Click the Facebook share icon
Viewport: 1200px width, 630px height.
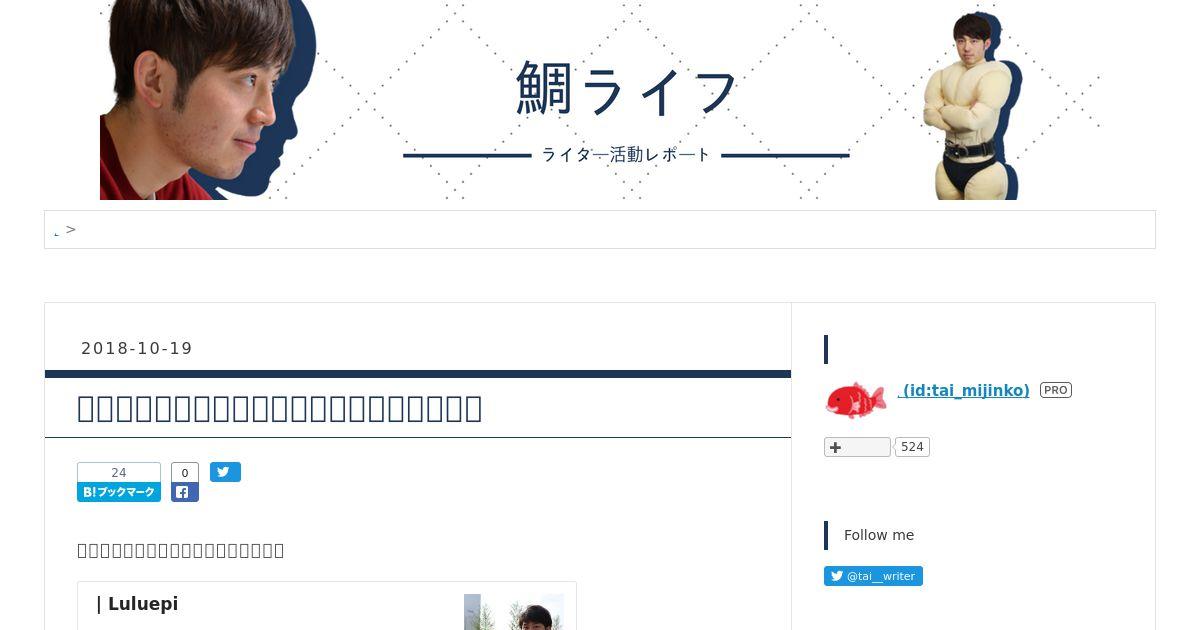(x=185, y=492)
